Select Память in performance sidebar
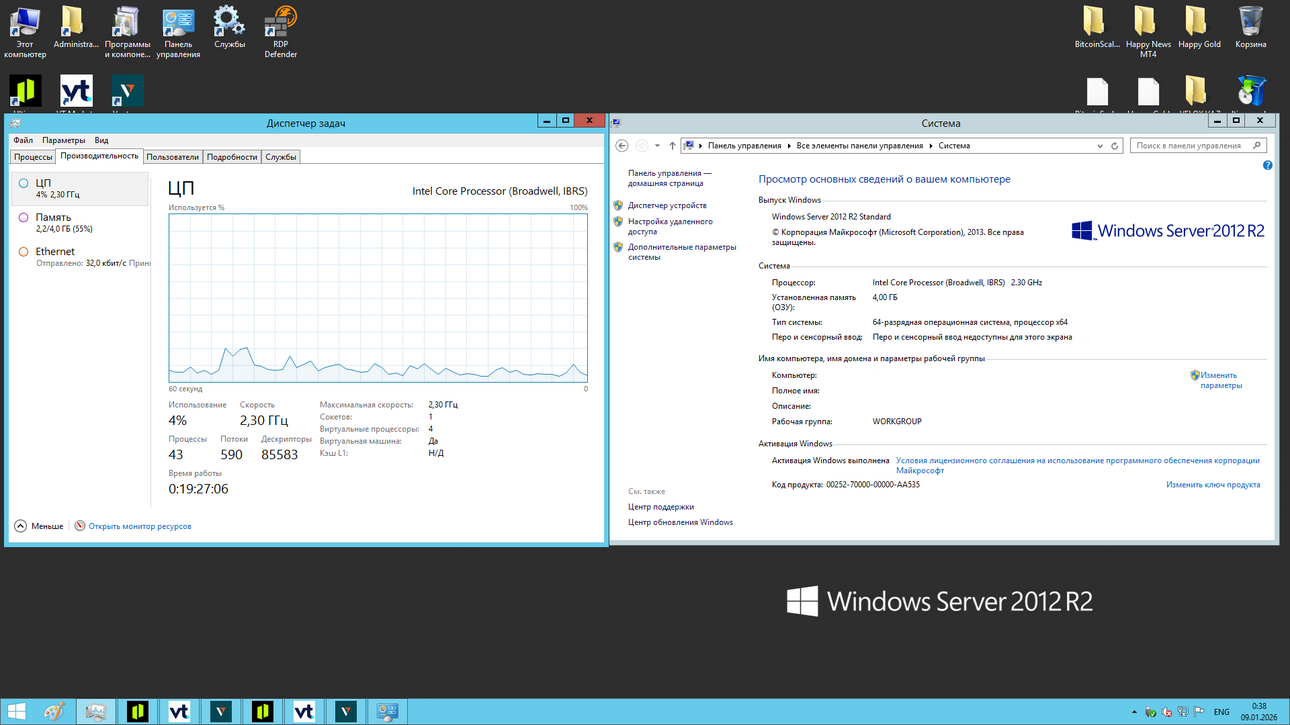Viewport: 1290px width, 725px height. click(x=80, y=222)
